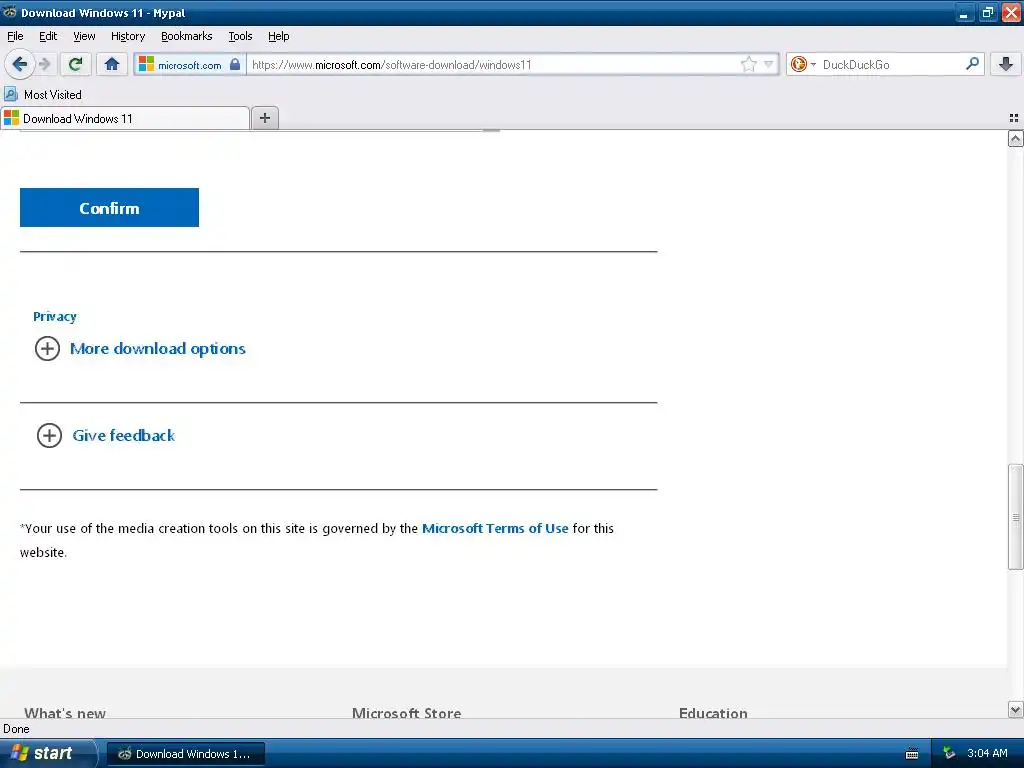The height and width of the screenshot is (768, 1024).
Task: Click the blue Confirm button
Action: click(109, 208)
